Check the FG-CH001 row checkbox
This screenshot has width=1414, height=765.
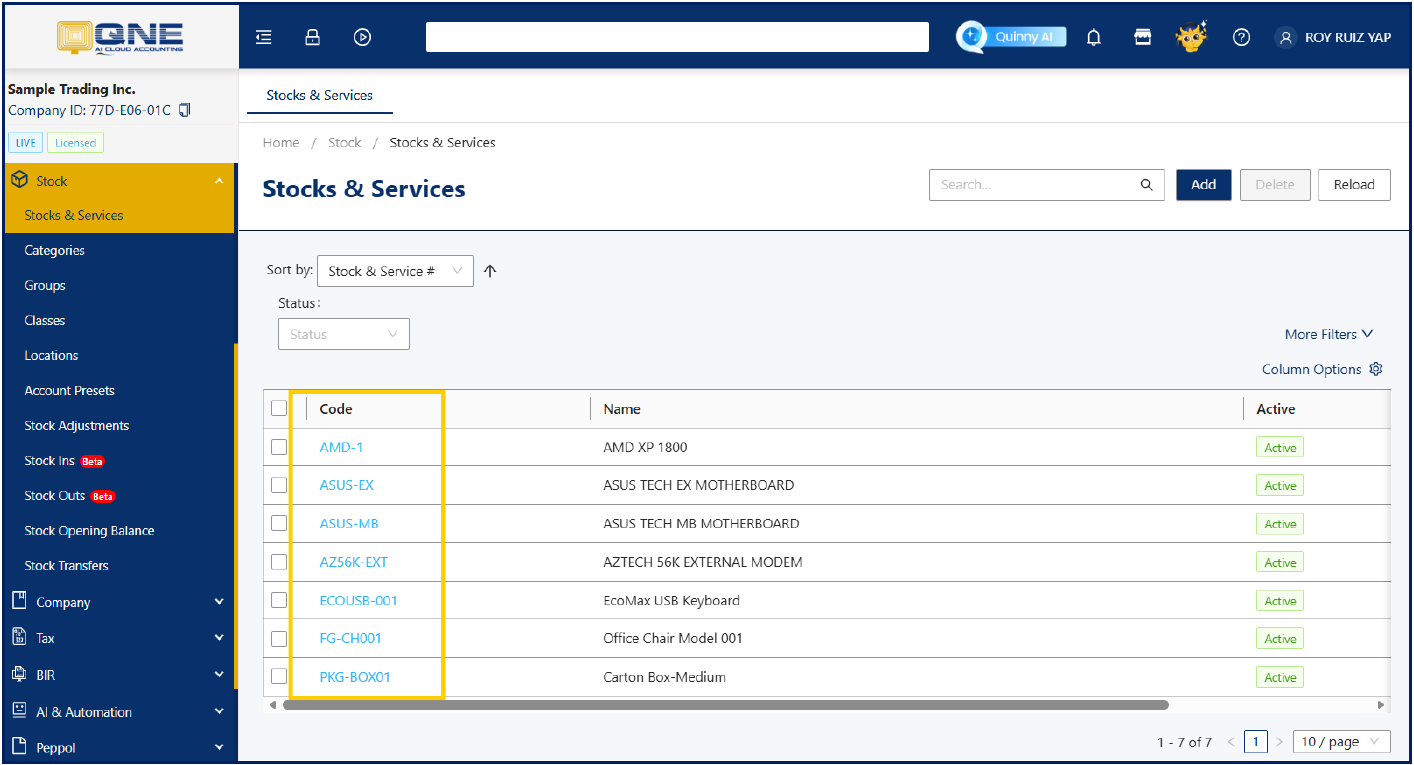click(279, 638)
